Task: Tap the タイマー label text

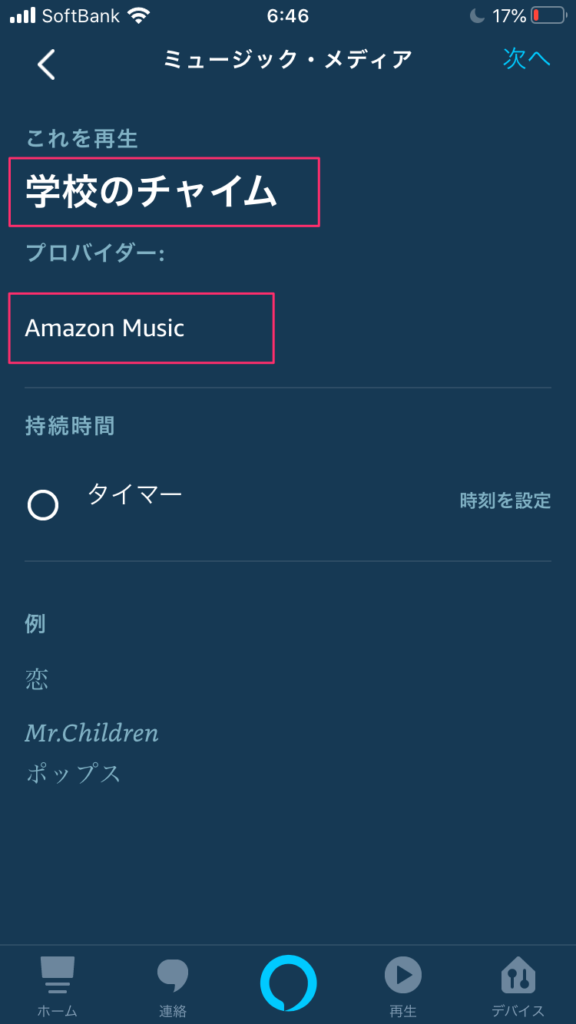Action: pyautogui.click(x=135, y=493)
